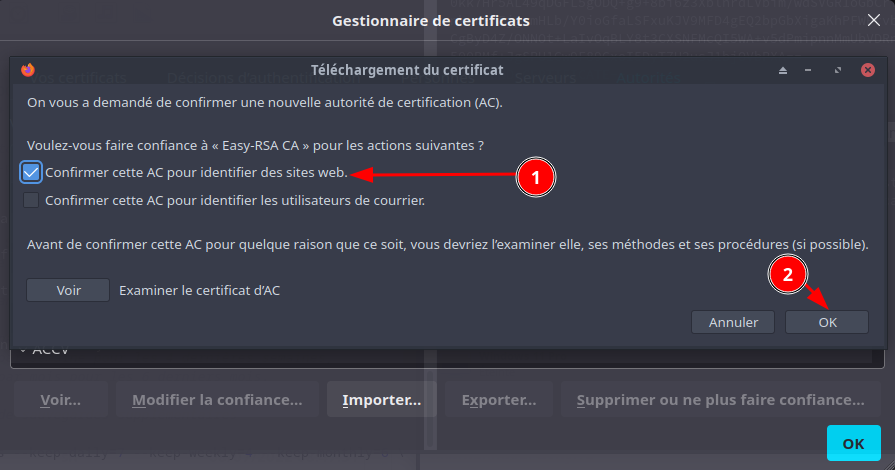Click the Exporter… button
The width and height of the screenshot is (895, 470).
click(x=499, y=400)
